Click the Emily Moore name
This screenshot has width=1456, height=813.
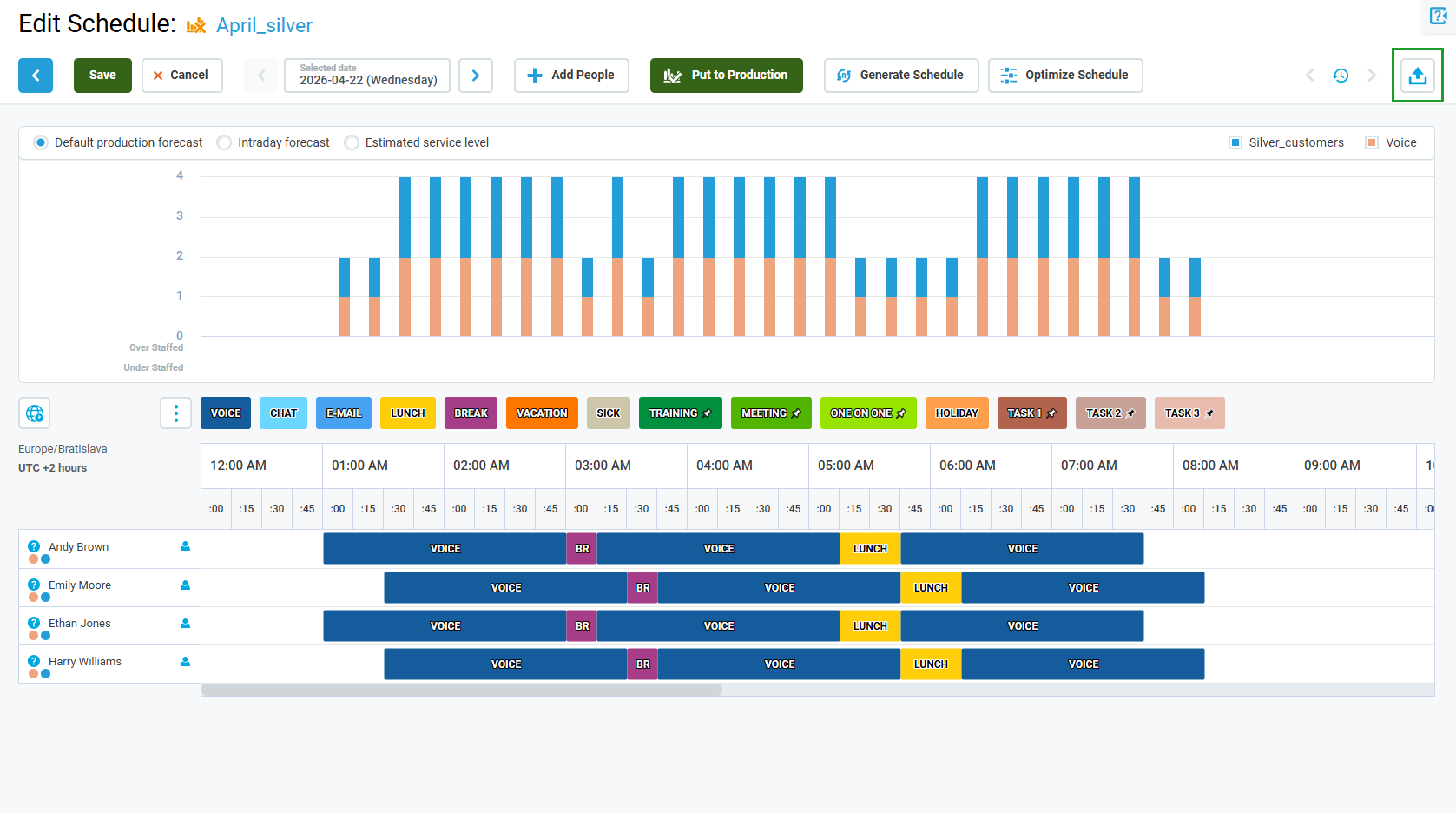coord(80,585)
